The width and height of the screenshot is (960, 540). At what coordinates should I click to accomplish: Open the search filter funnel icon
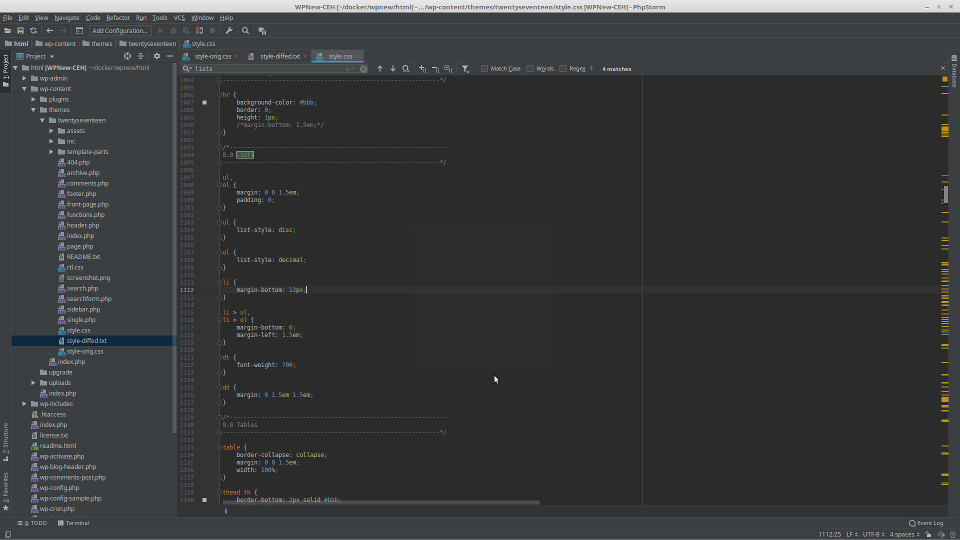point(465,69)
